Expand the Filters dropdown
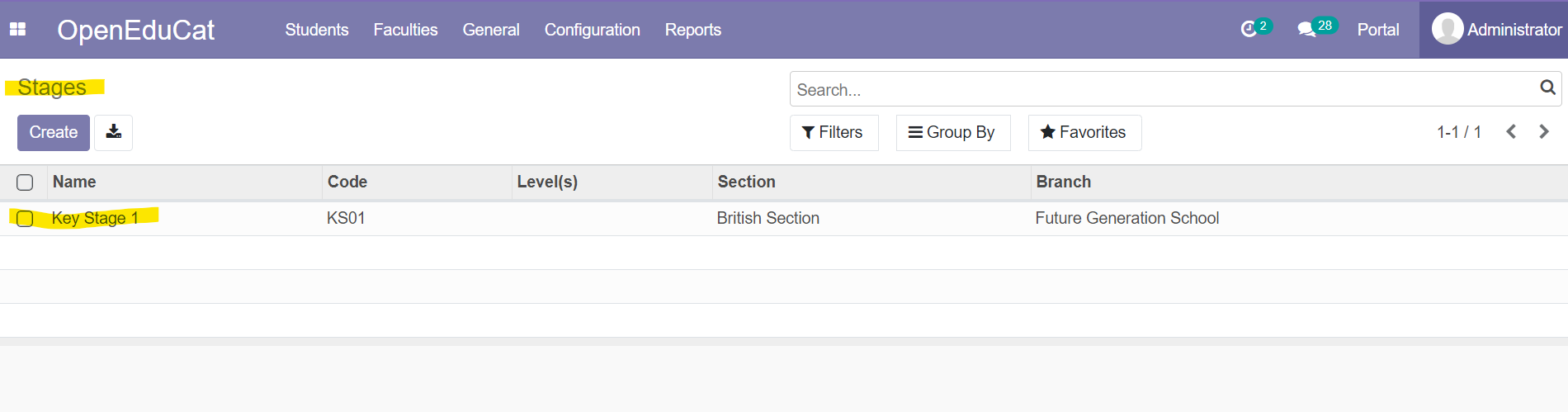Screen dimensions: 1568x412 834,133
